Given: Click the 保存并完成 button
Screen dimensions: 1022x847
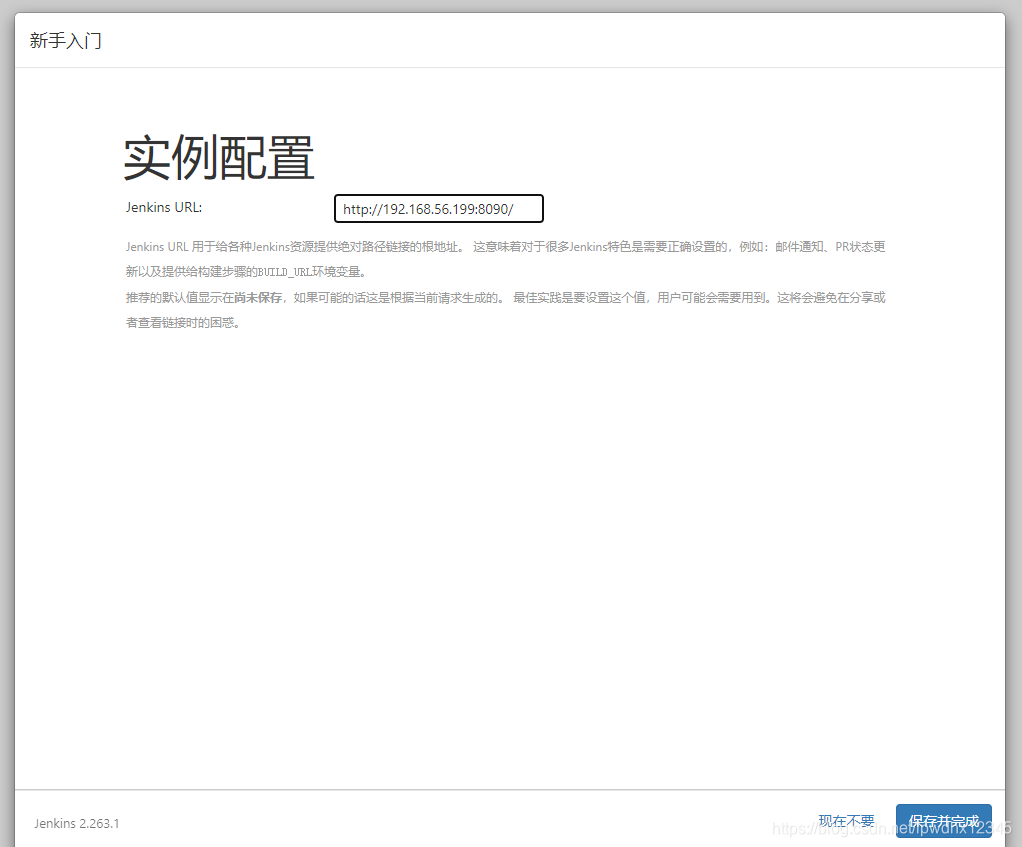Looking at the screenshot, I should [944, 821].
